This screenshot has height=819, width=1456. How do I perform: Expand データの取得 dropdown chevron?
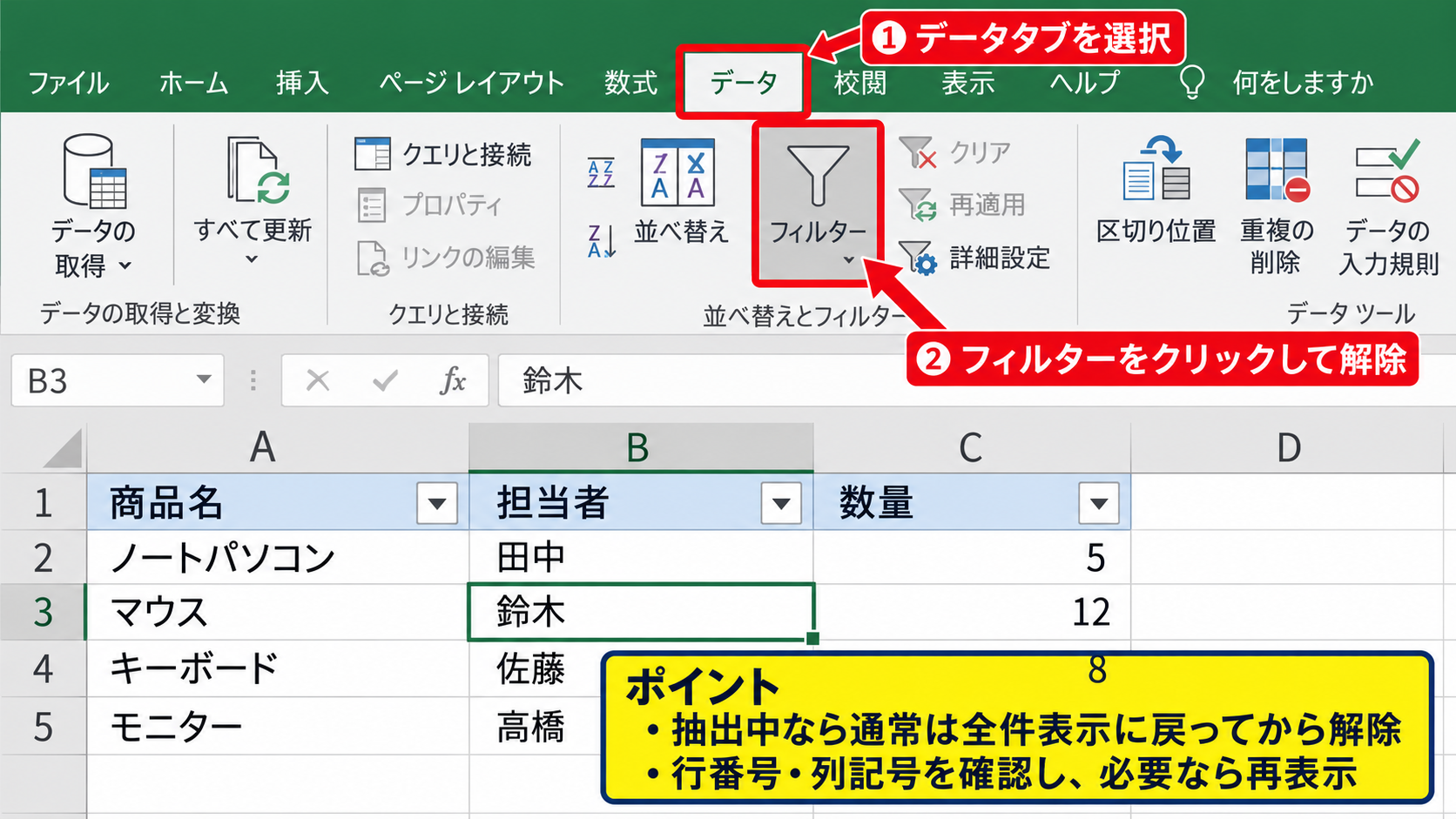point(125,265)
